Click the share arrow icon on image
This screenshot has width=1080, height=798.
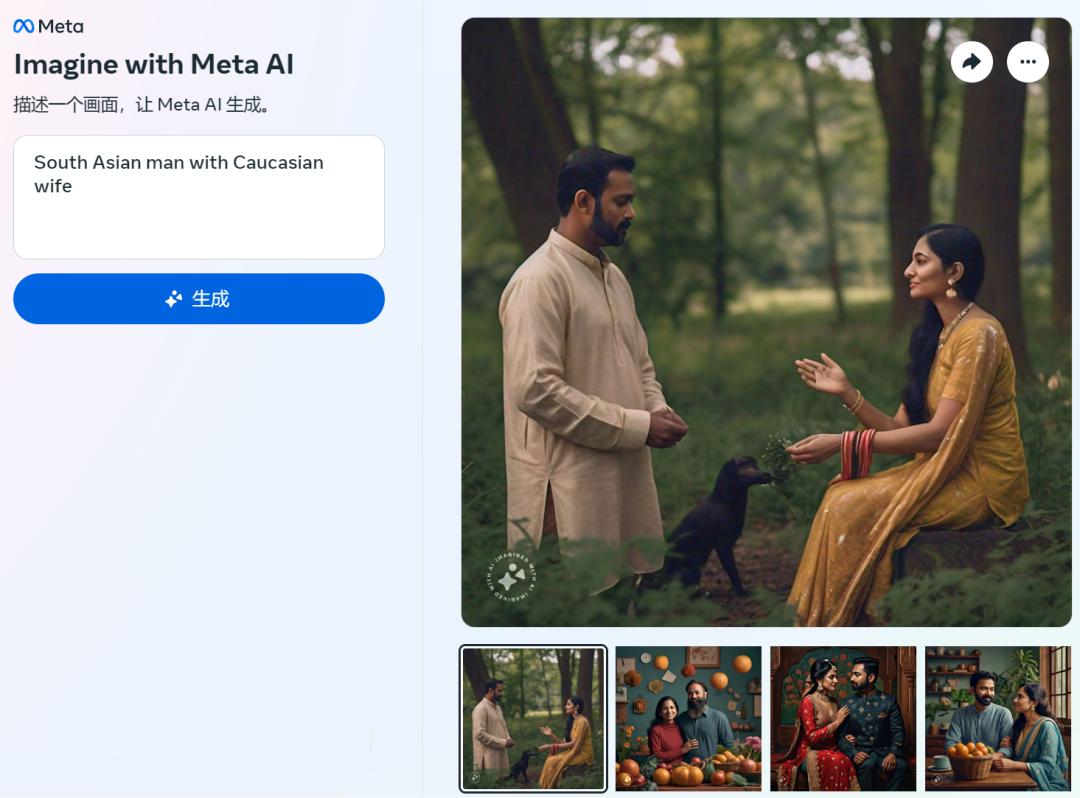[x=972, y=62]
